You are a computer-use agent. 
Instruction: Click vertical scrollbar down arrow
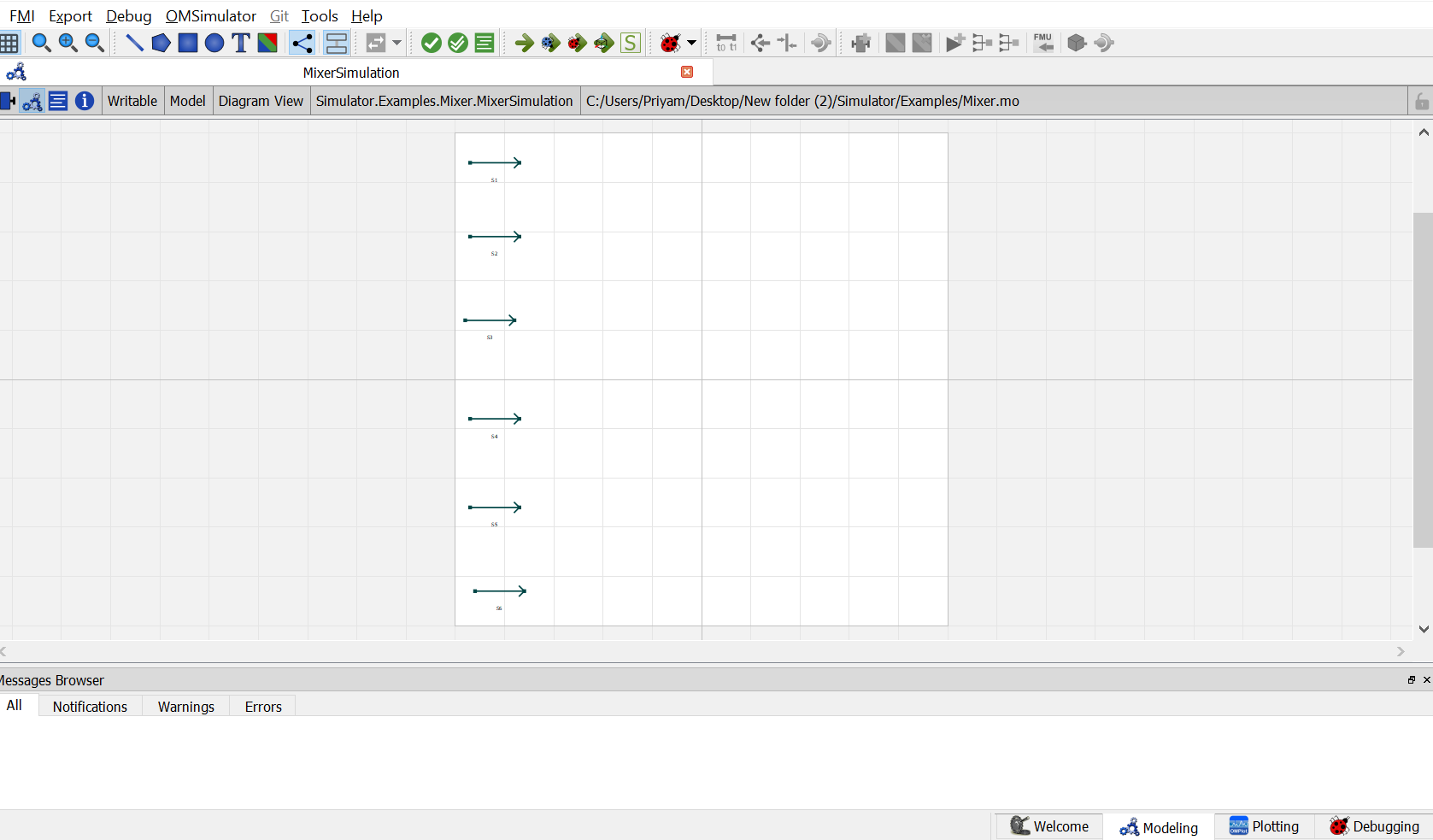point(1424,629)
